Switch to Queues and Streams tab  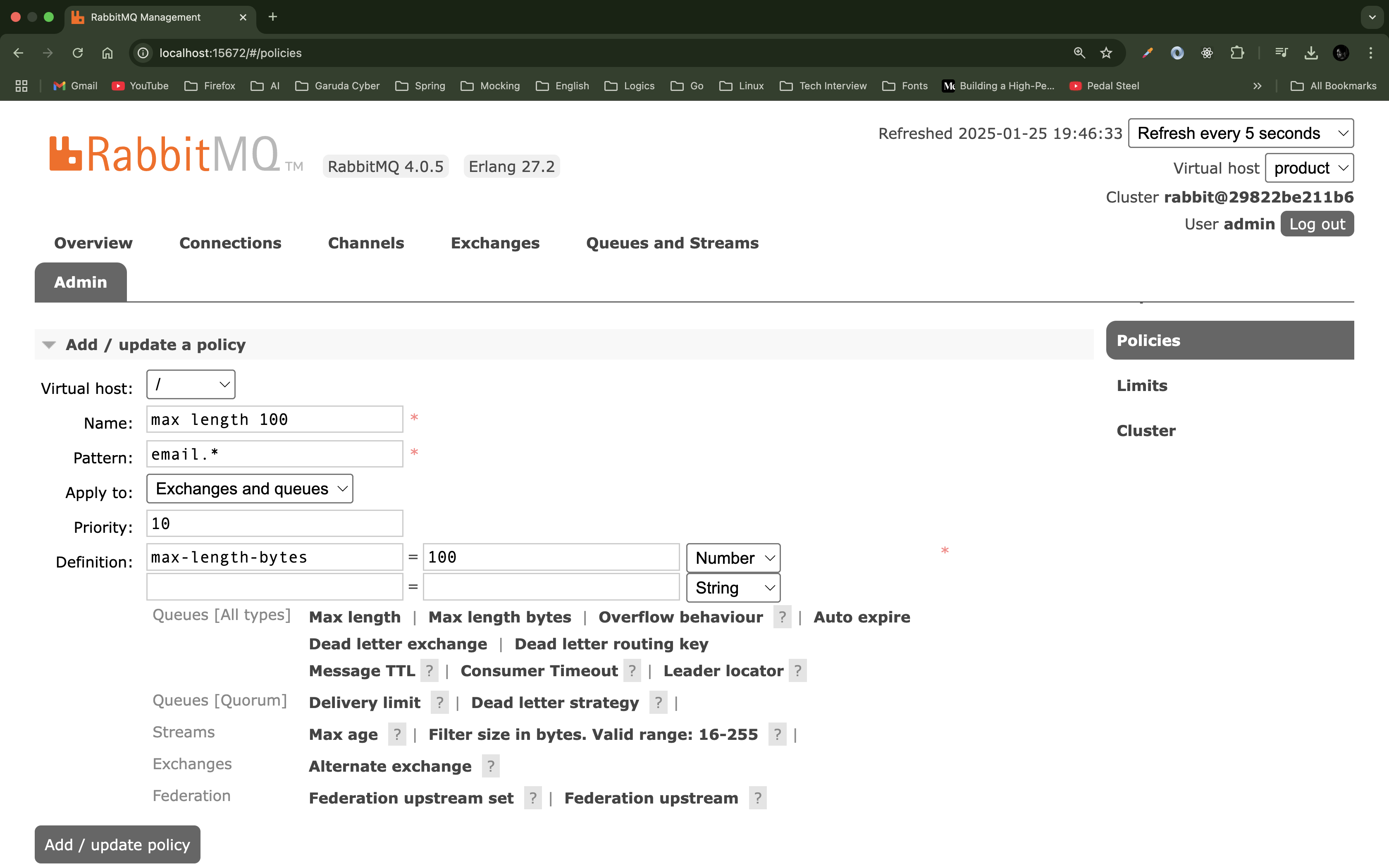[x=672, y=243]
